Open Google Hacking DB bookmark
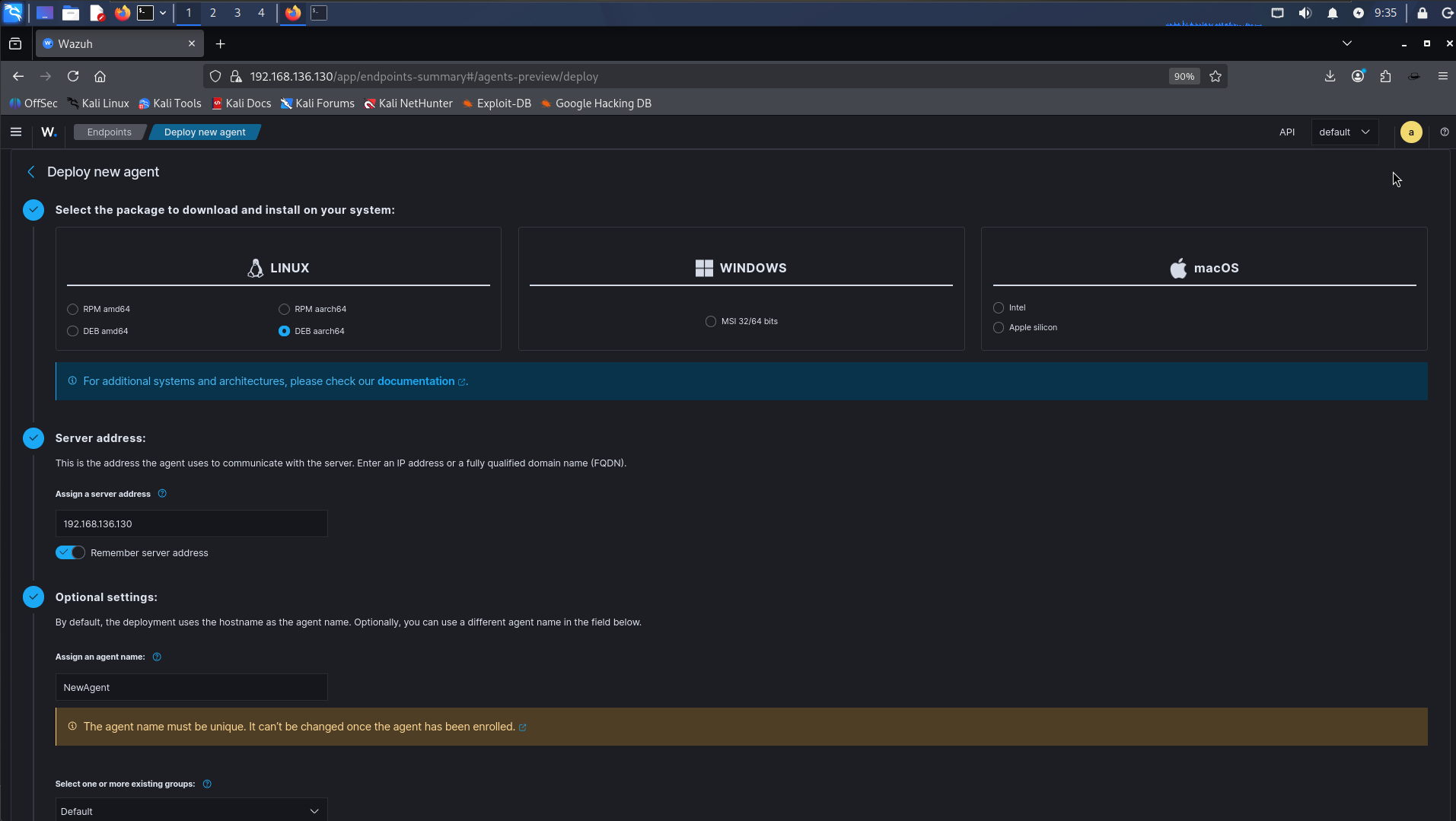Screen dimensions: 1456x821 coord(596,103)
